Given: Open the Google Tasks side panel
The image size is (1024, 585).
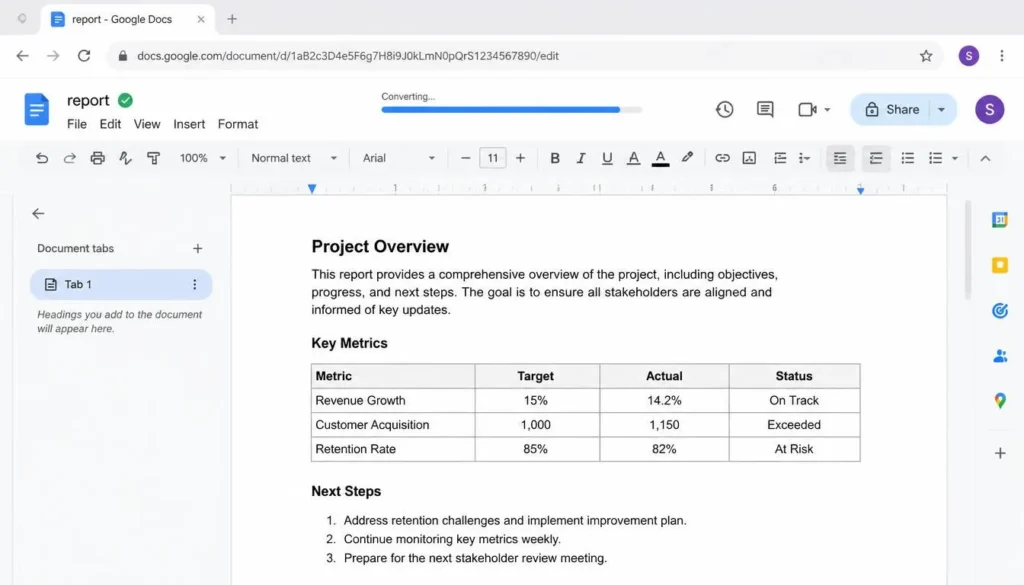Looking at the screenshot, I should 999,311.
